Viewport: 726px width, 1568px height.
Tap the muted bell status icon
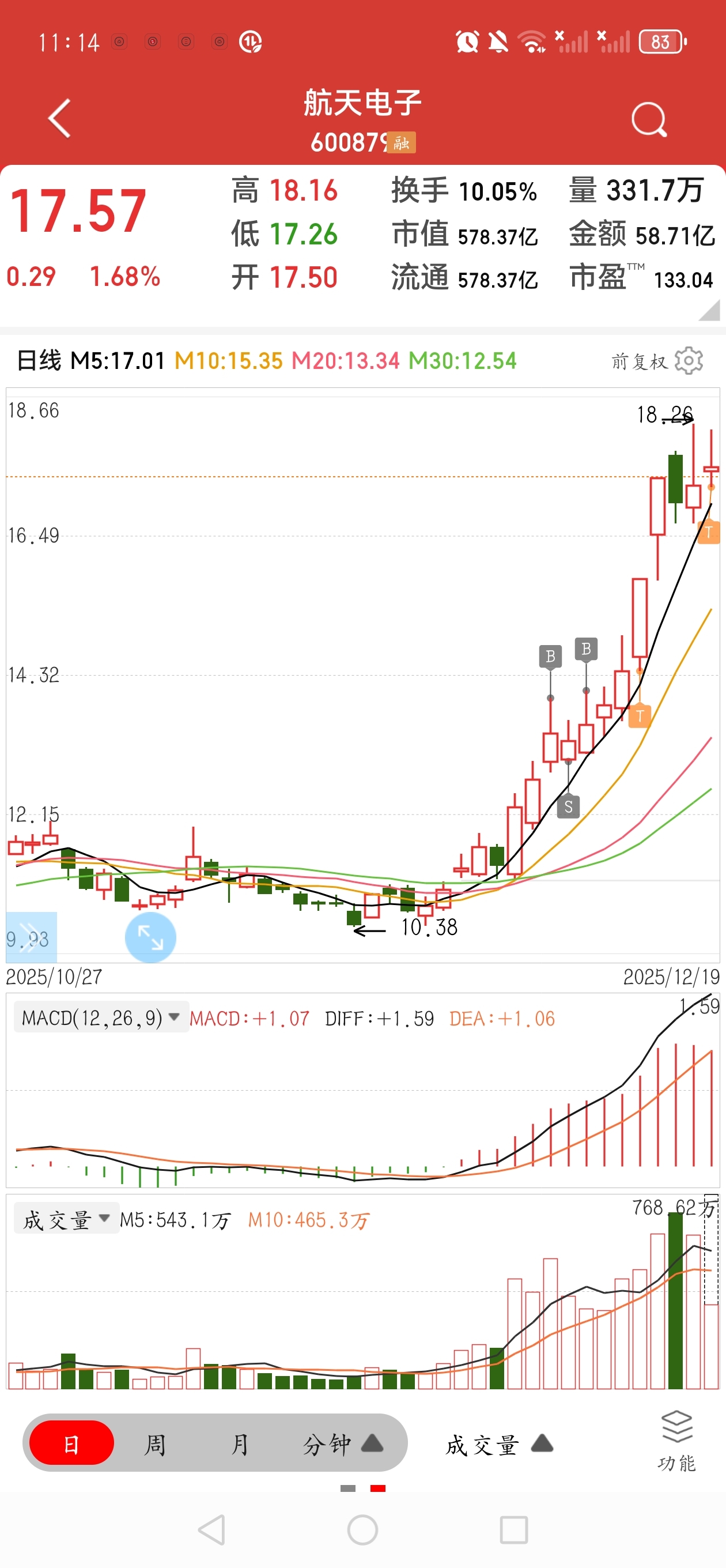pos(498,42)
